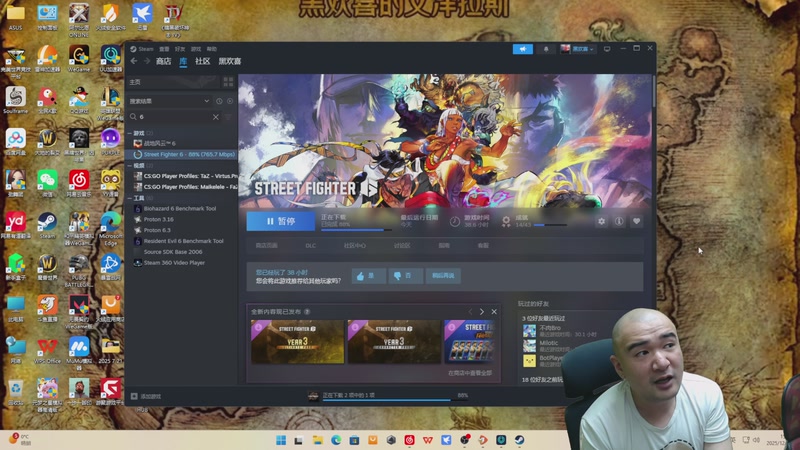This screenshot has width=800, height=450.
Task: Open library filter dropdown
Action: click(169, 101)
